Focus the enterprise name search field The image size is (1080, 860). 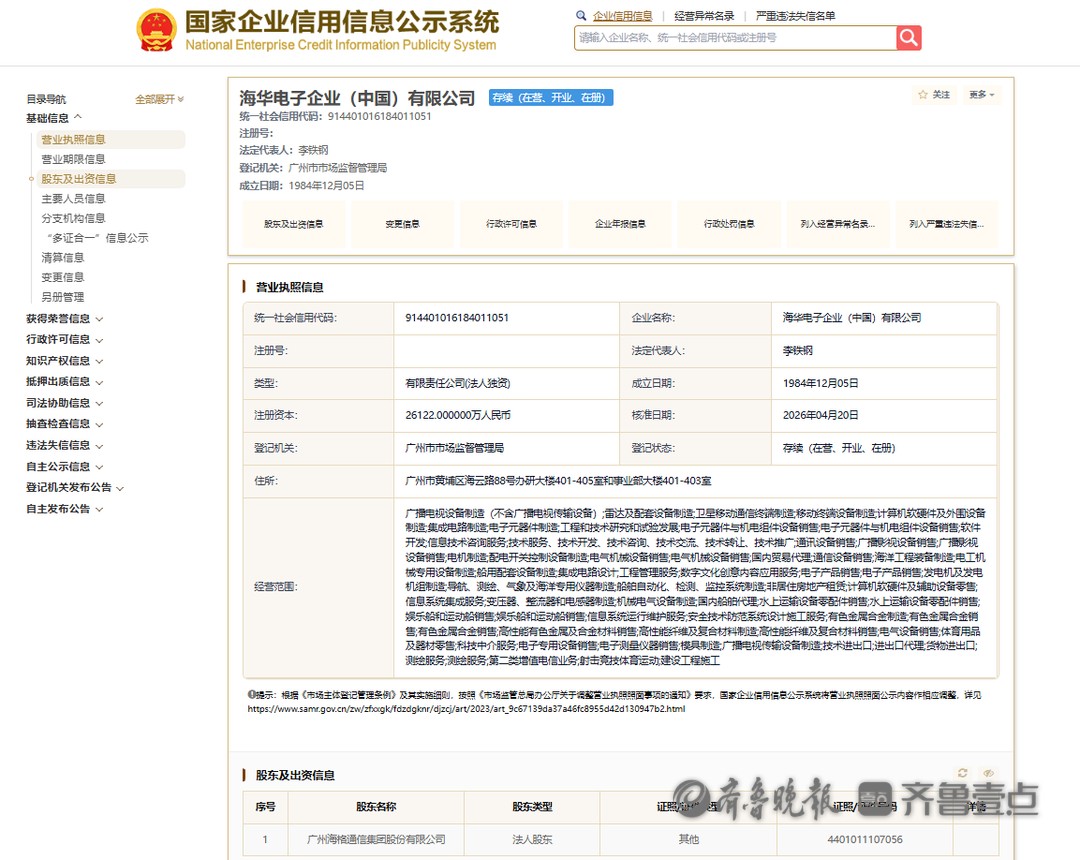coord(735,38)
